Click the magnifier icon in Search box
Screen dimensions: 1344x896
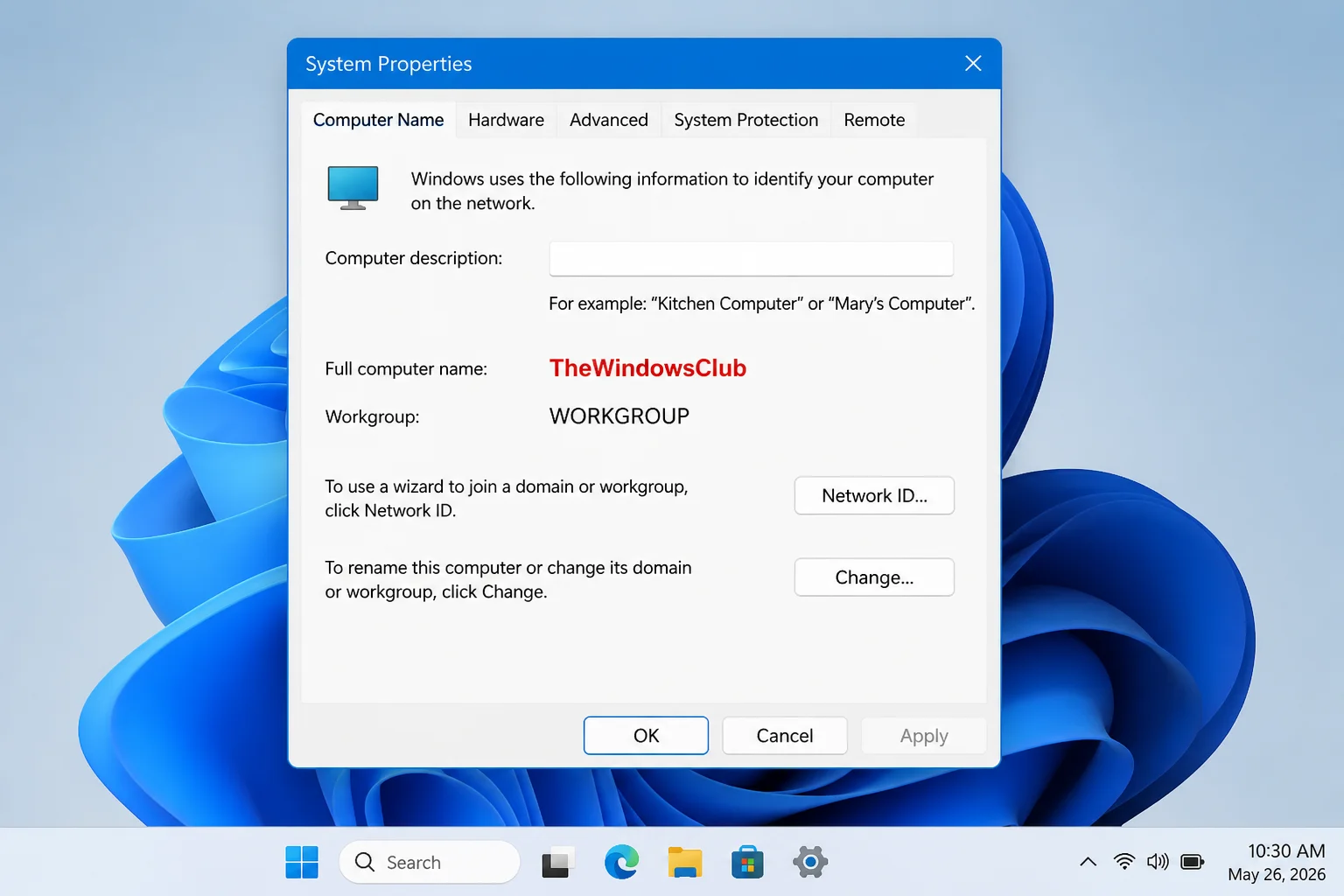coord(365,862)
